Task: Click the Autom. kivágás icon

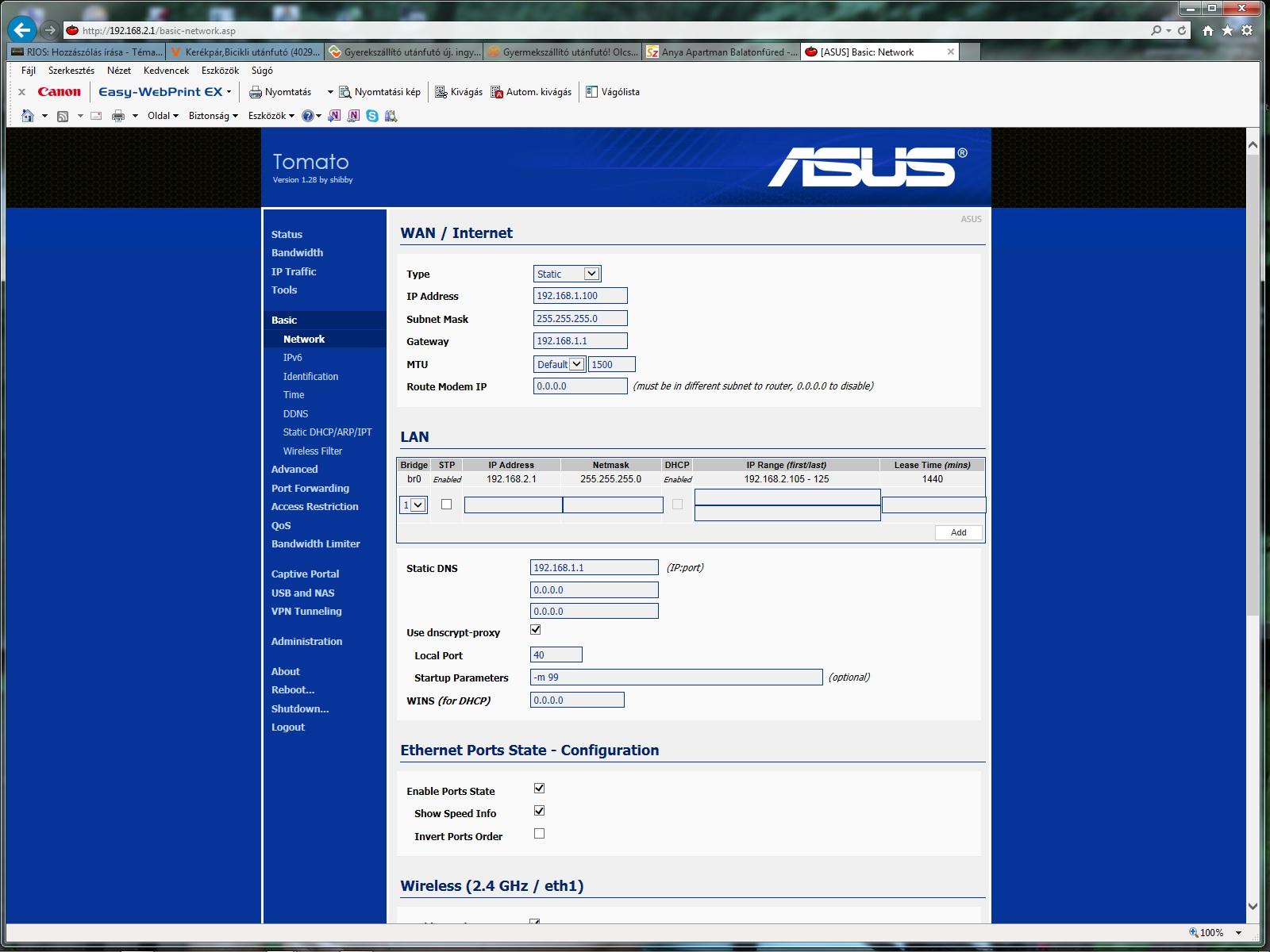Action: pos(497,92)
